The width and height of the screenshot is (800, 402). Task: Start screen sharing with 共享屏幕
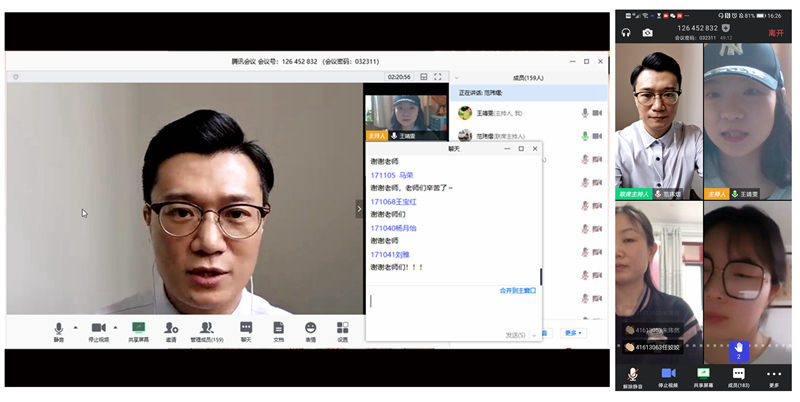(138, 328)
